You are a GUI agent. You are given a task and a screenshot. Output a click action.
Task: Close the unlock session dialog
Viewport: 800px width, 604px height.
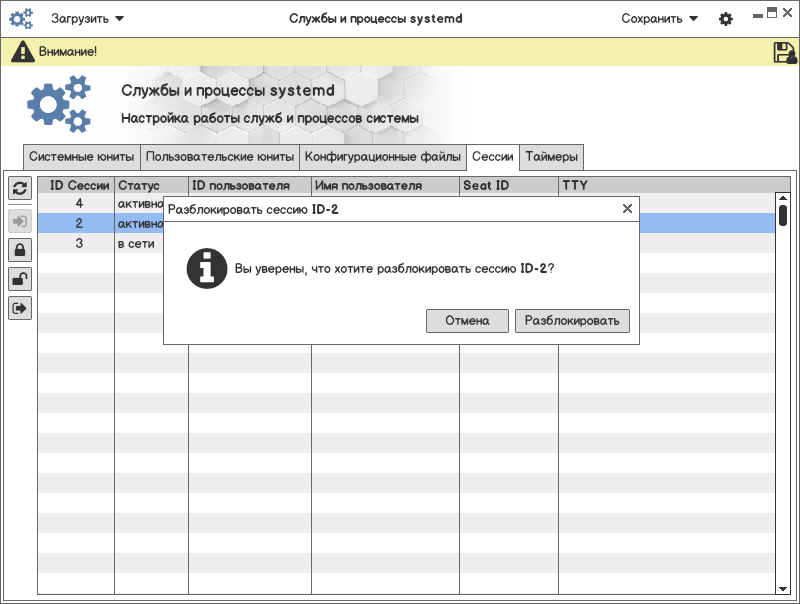(x=627, y=209)
